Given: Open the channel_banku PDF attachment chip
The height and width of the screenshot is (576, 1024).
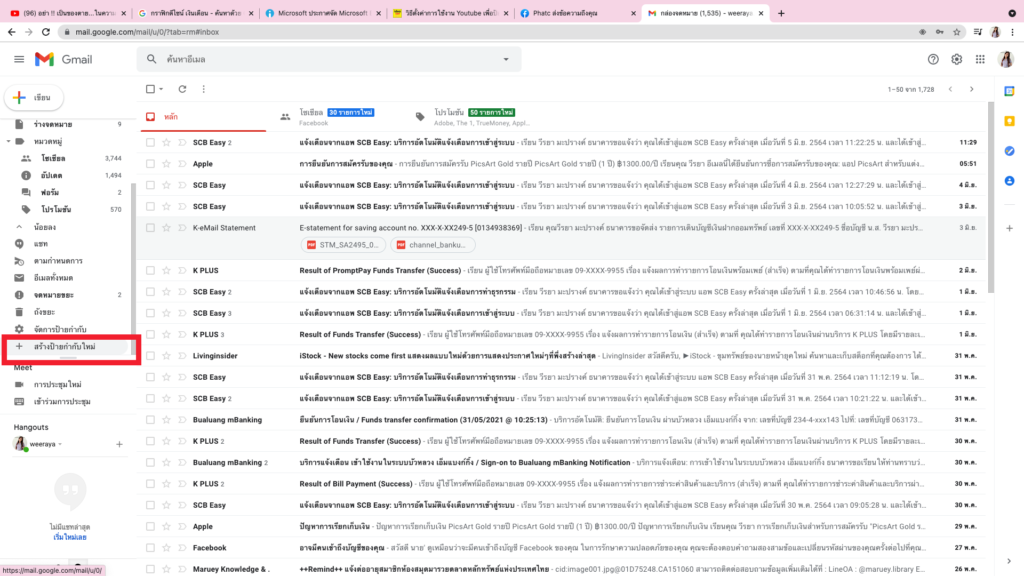Looking at the screenshot, I should 432,245.
